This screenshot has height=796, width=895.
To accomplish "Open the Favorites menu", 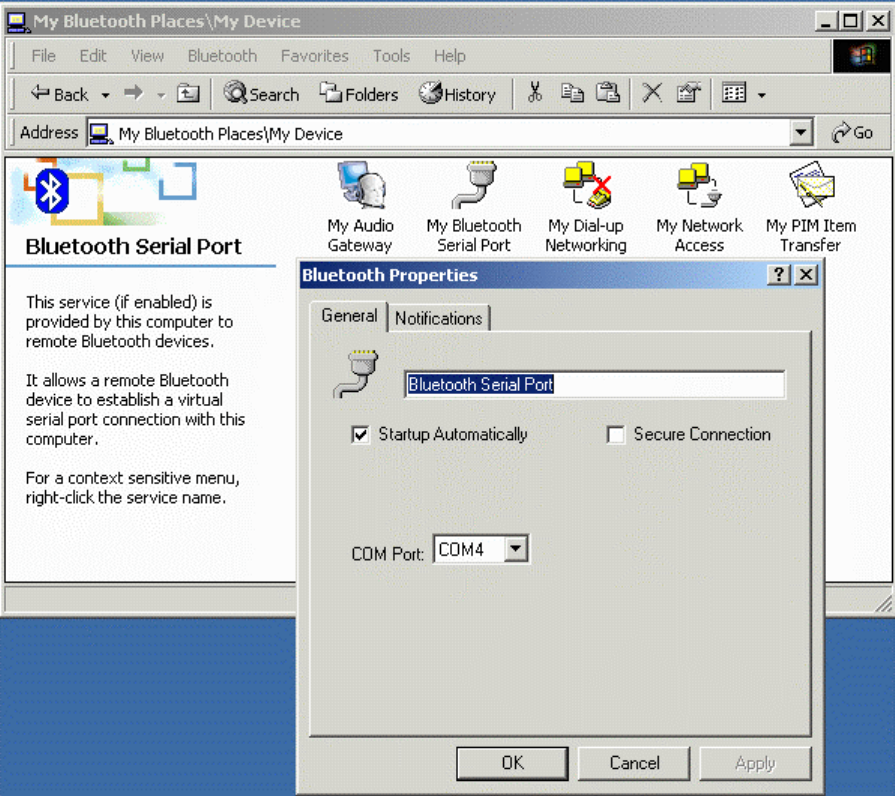I will tap(315, 56).
